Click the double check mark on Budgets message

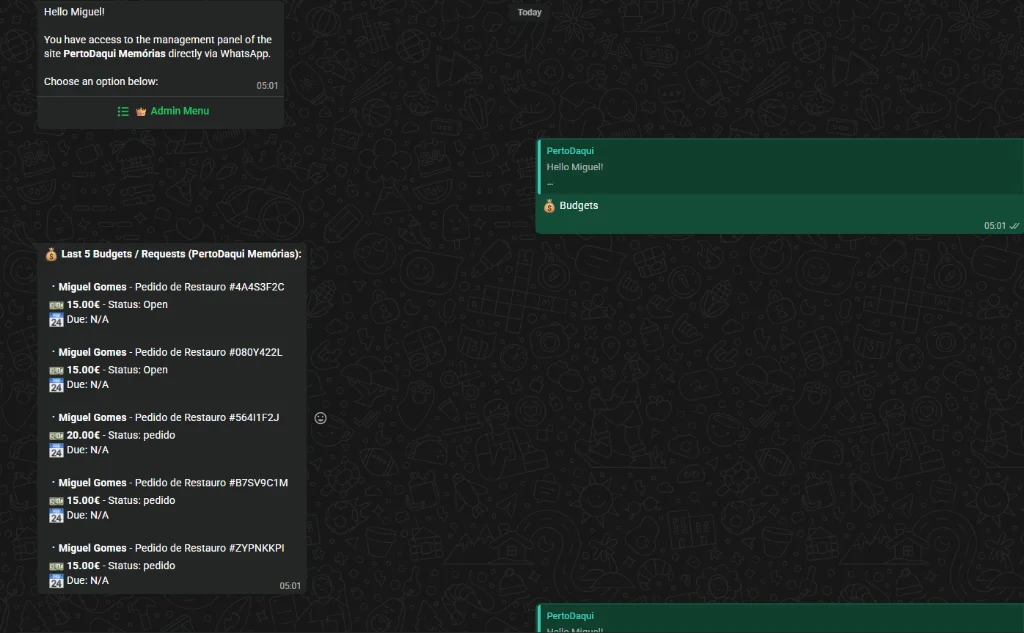1014,226
